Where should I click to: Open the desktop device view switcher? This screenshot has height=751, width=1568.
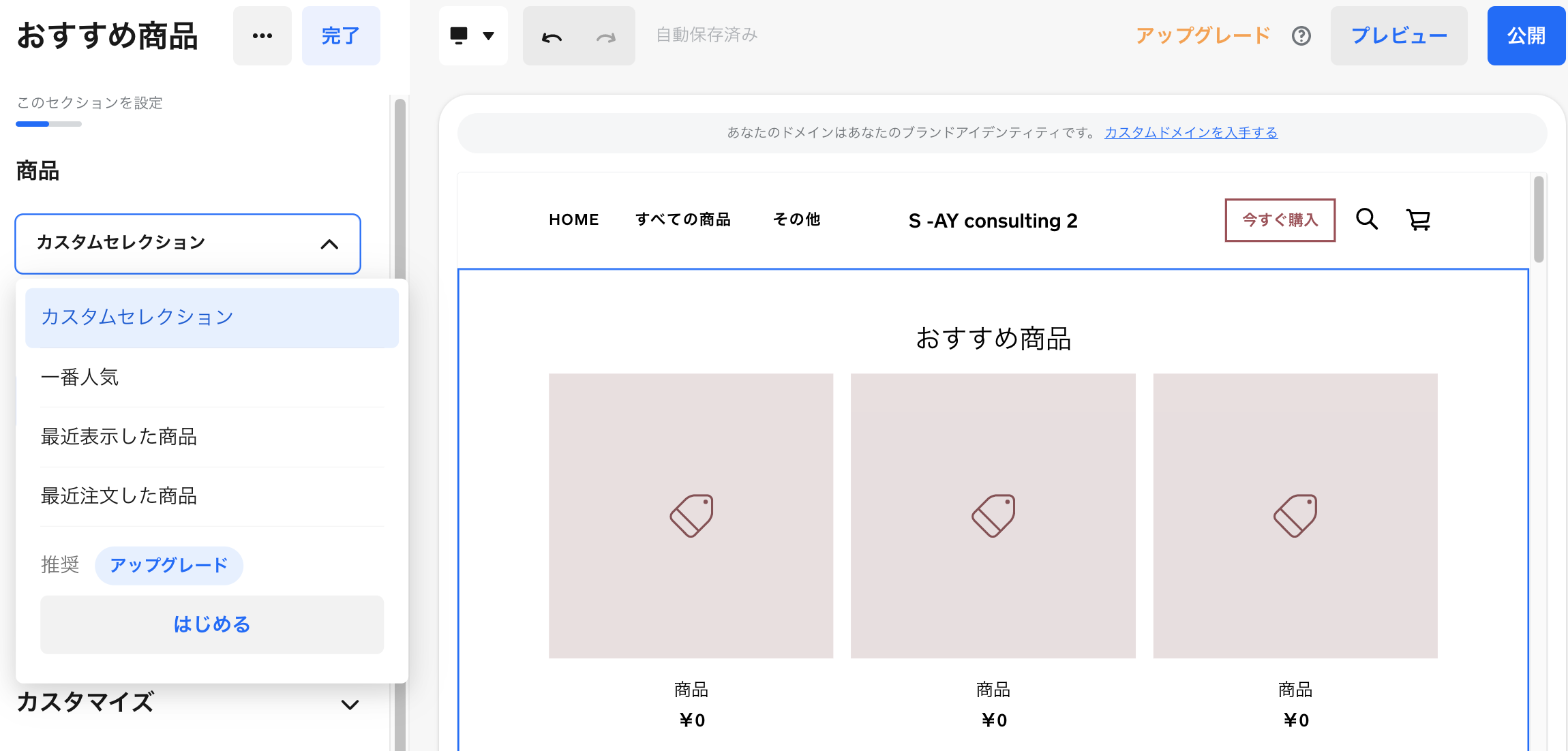click(472, 35)
